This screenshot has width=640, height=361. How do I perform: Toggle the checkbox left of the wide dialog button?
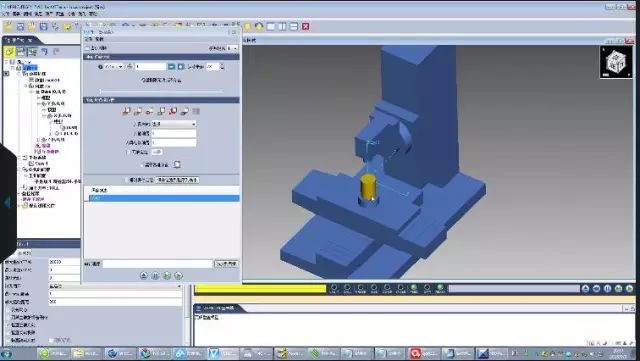(x=127, y=180)
